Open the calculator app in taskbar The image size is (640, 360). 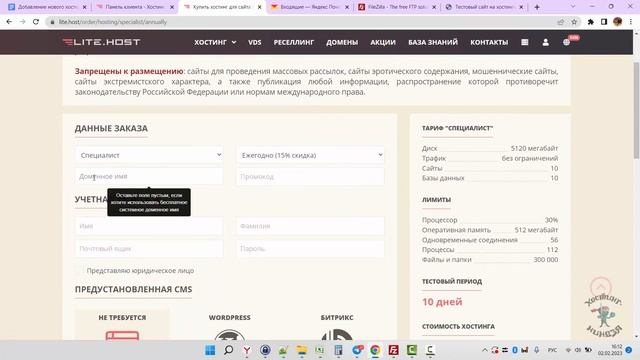click(x=338, y=350)
